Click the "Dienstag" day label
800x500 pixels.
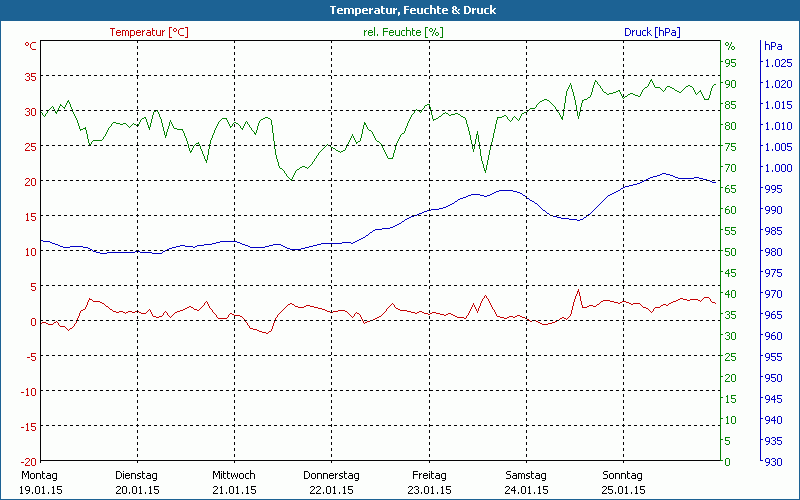point(136,476)
